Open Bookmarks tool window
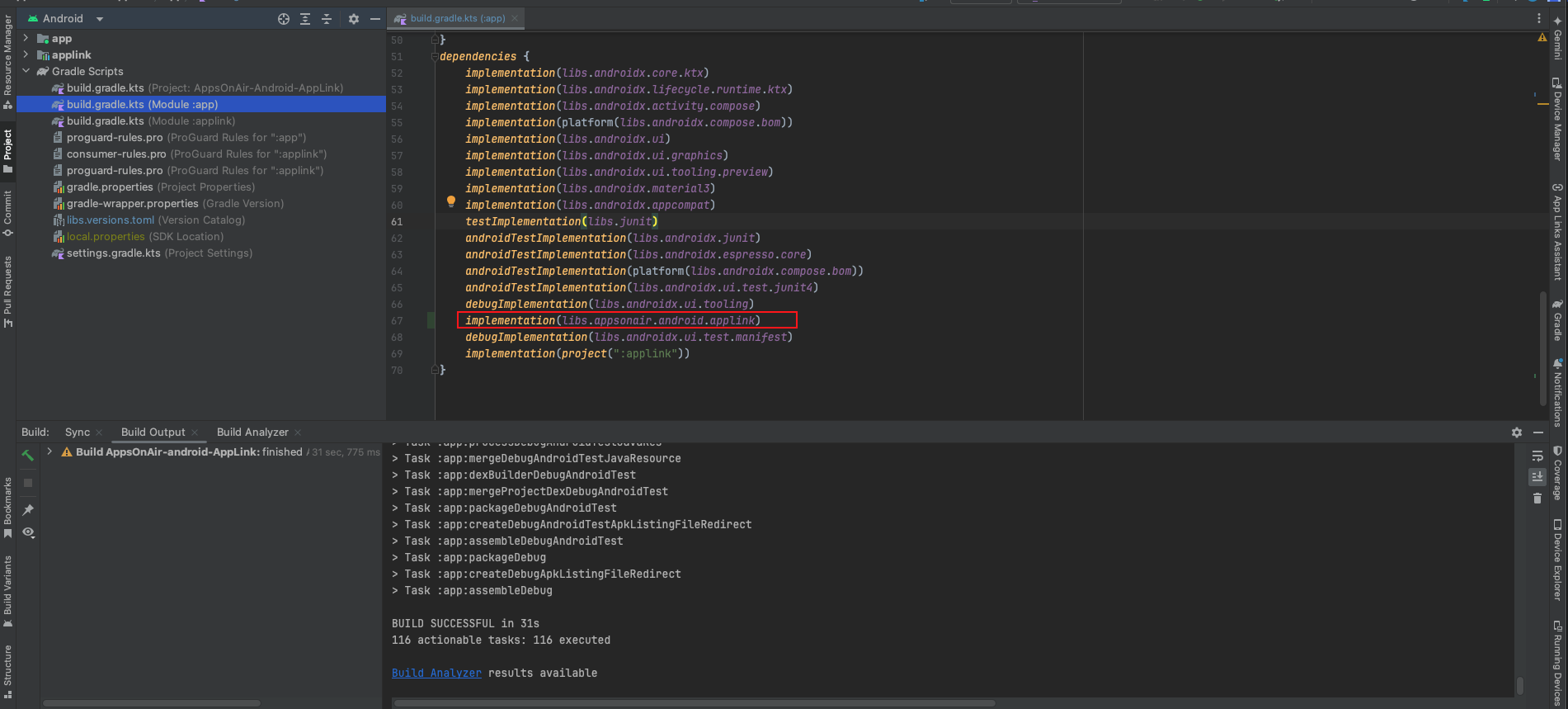This screenshot has width=1568, height=709. coord(7,507)
